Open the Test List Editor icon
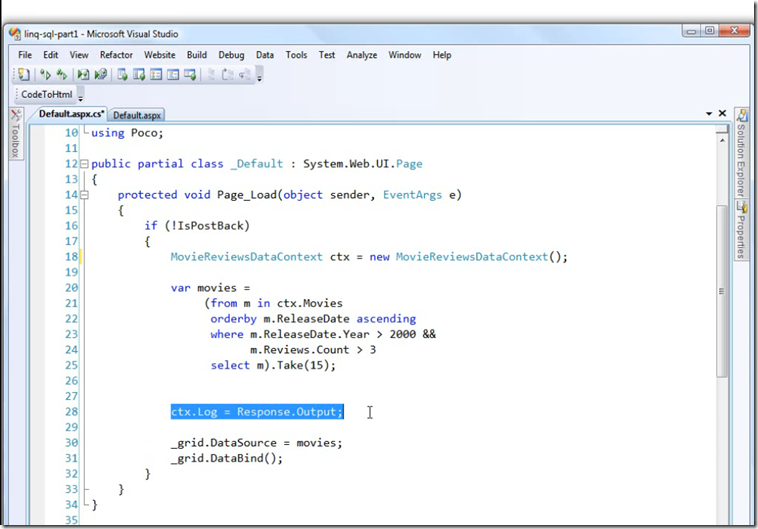Screen dimensions: 758x529 click(x=139, y=74)
